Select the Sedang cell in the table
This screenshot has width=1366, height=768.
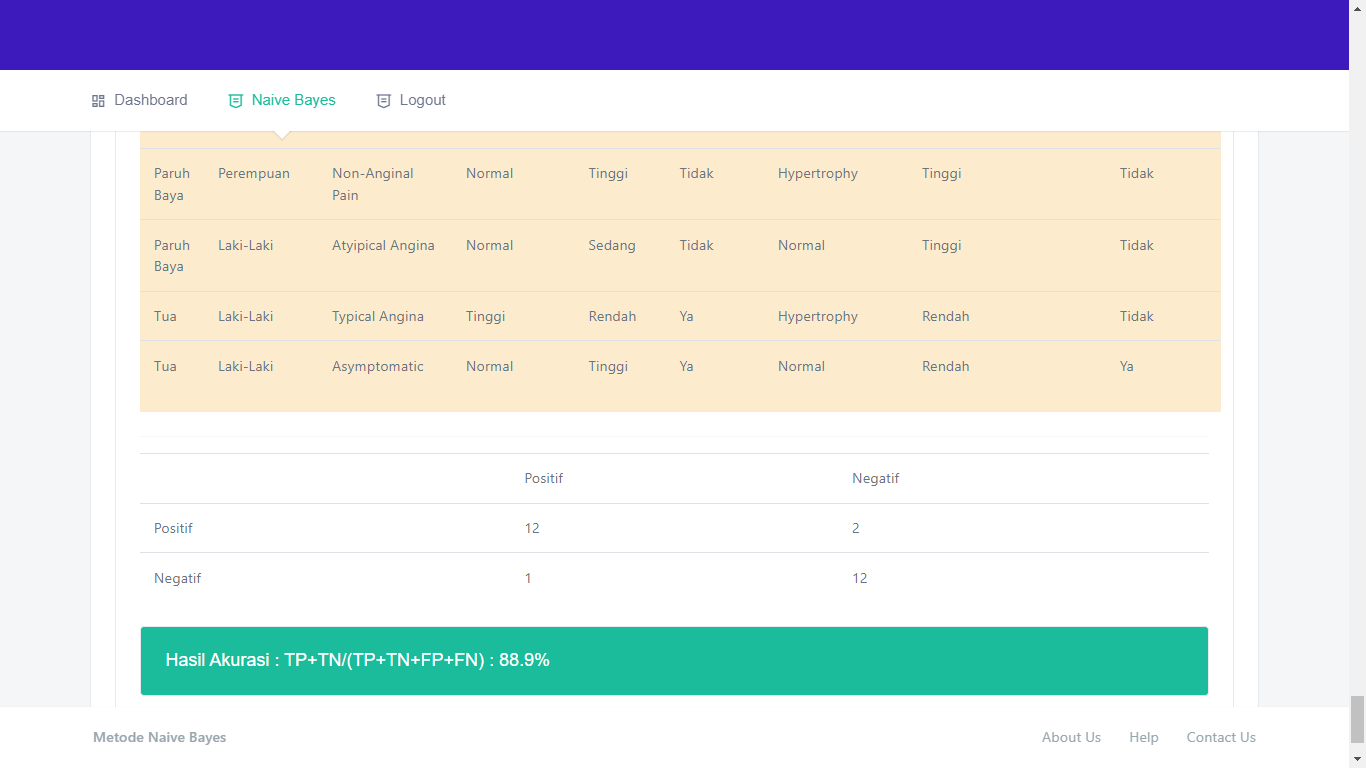pyautogui.click(x=611, y=245)
